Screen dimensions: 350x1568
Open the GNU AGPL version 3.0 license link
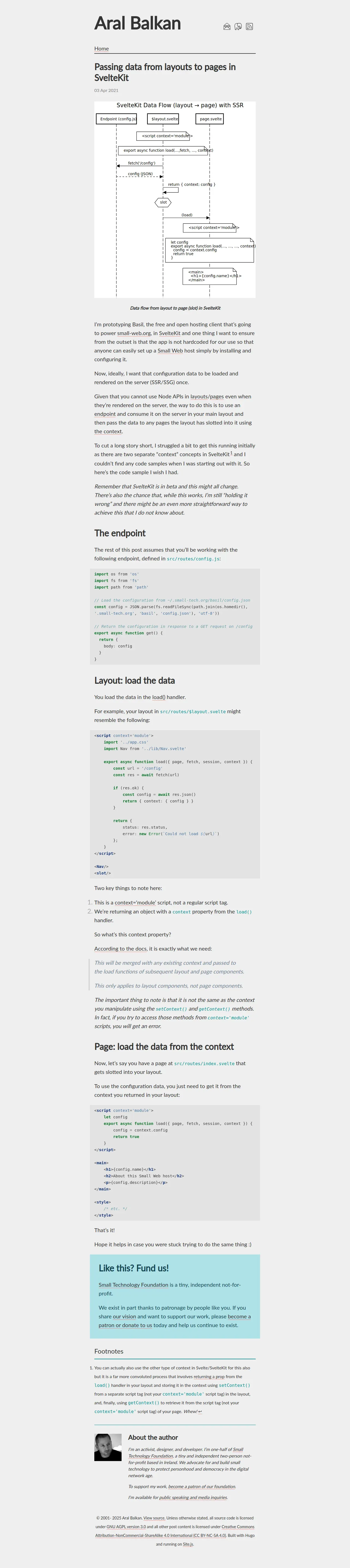(126, 1527)
